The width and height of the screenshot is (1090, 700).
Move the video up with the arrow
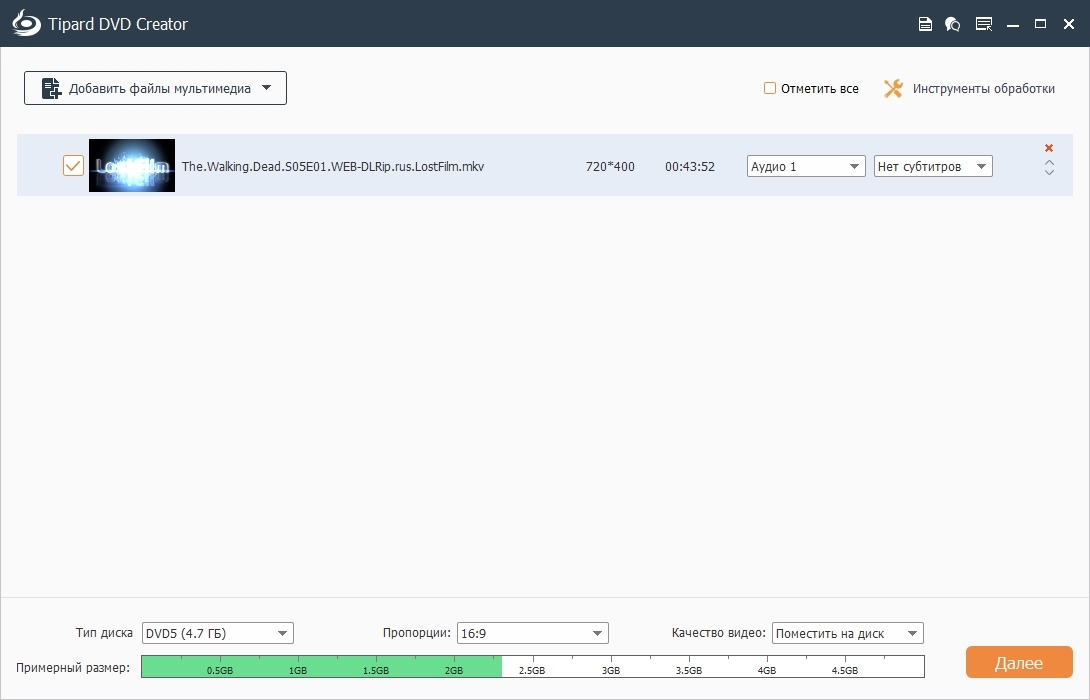[x=1049, y=162]
